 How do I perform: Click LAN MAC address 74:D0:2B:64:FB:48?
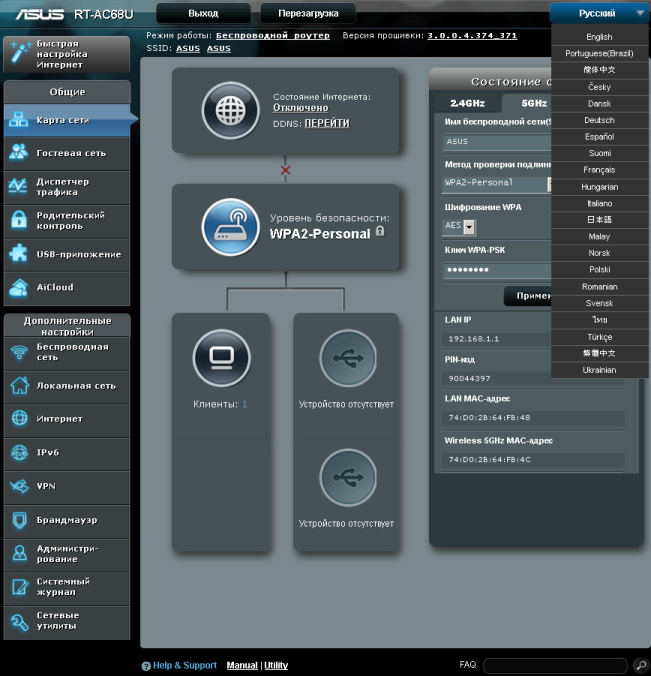click(489, 418)
